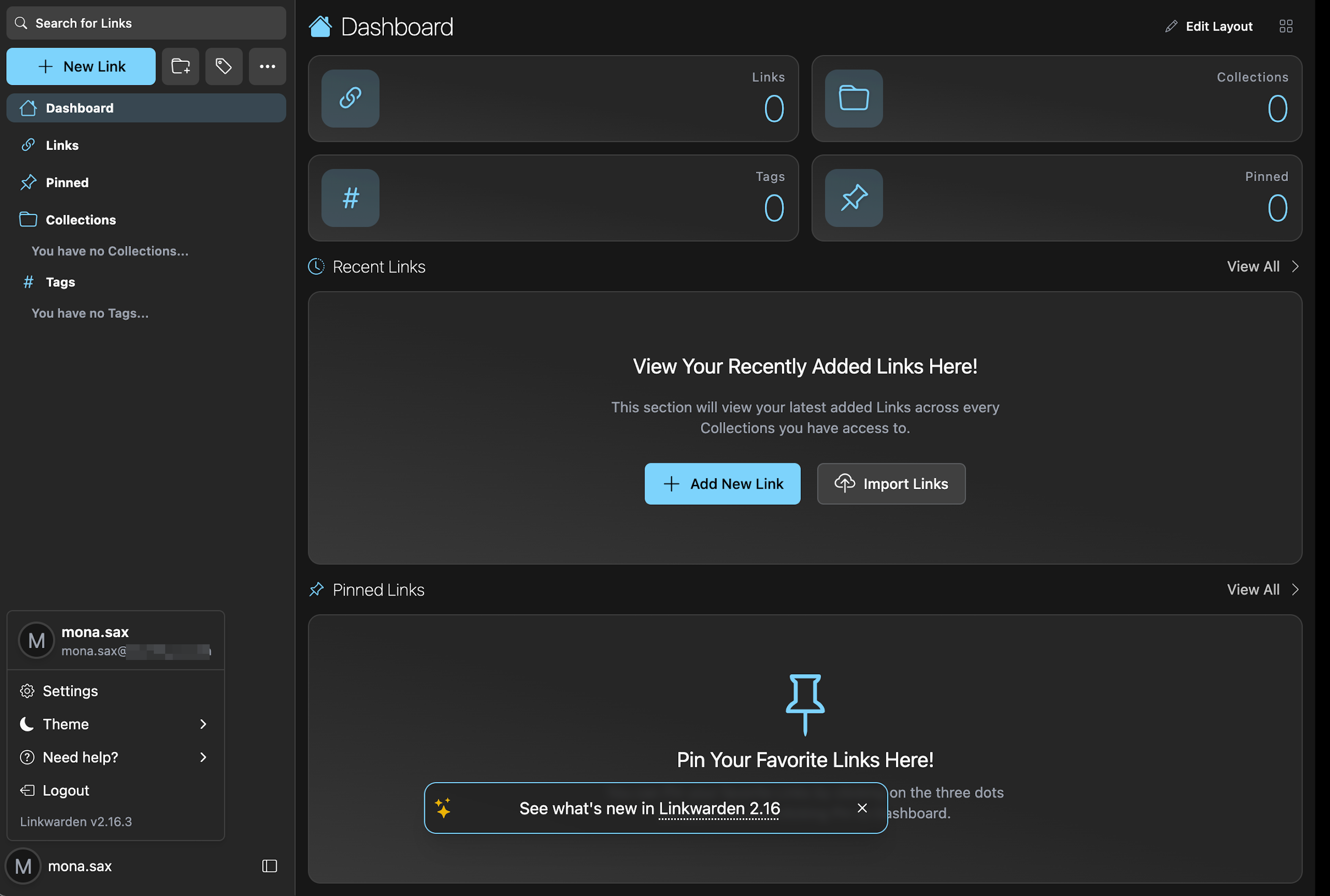Screen dimensions: 1330x896
Task: Open Settings from profile menu
Action: tap(115, 691)
